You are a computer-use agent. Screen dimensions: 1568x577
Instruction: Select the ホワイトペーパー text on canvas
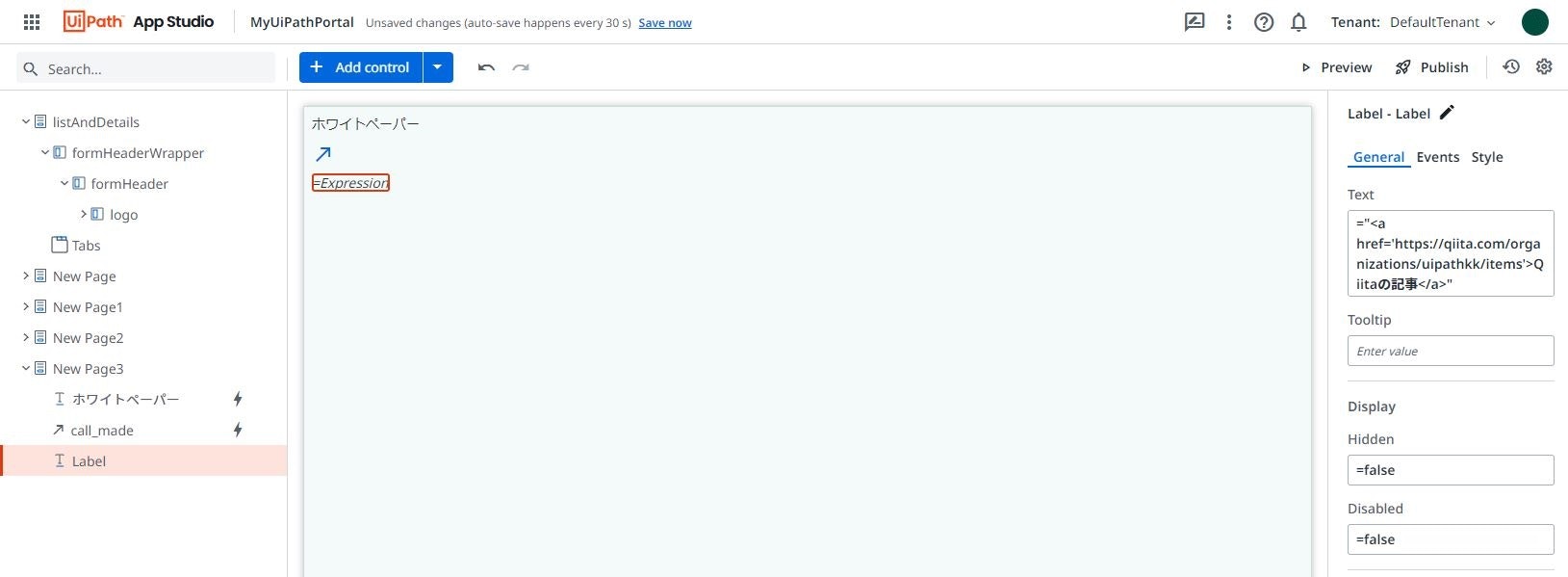pos(366,123)
